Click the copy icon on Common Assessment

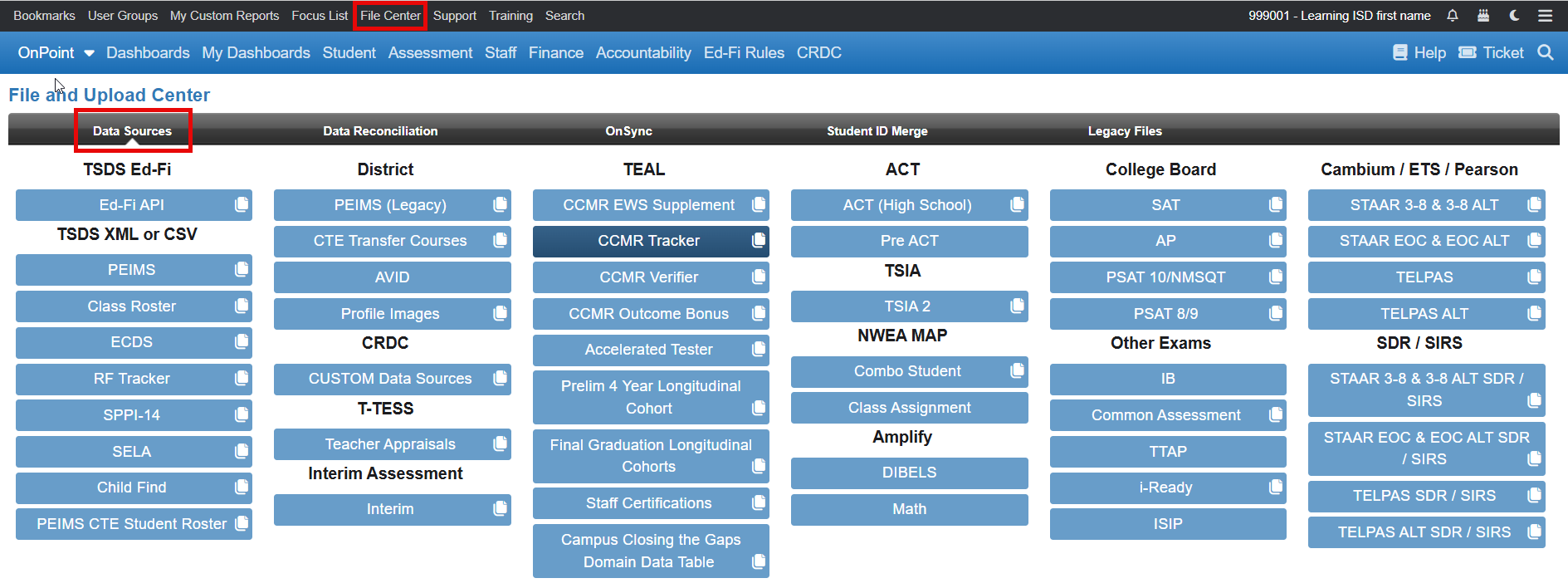1276,414
